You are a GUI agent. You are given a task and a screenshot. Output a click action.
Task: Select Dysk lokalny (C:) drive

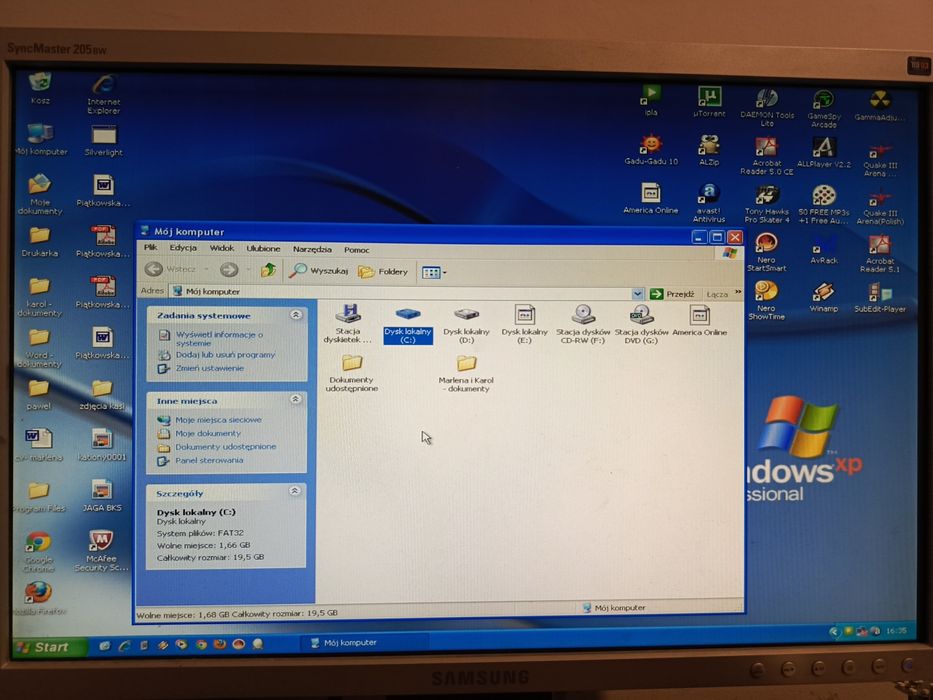408,324
